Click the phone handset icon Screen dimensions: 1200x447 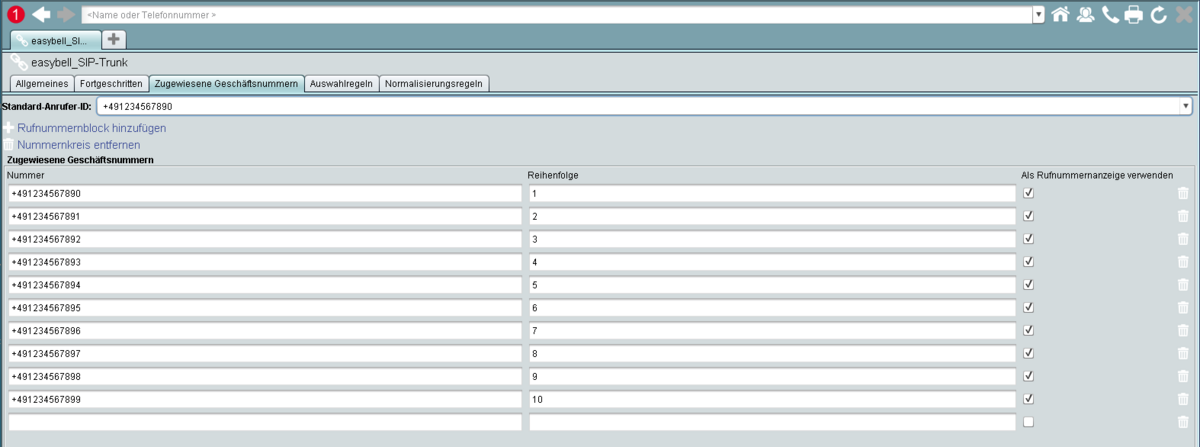click(1110, 14)
